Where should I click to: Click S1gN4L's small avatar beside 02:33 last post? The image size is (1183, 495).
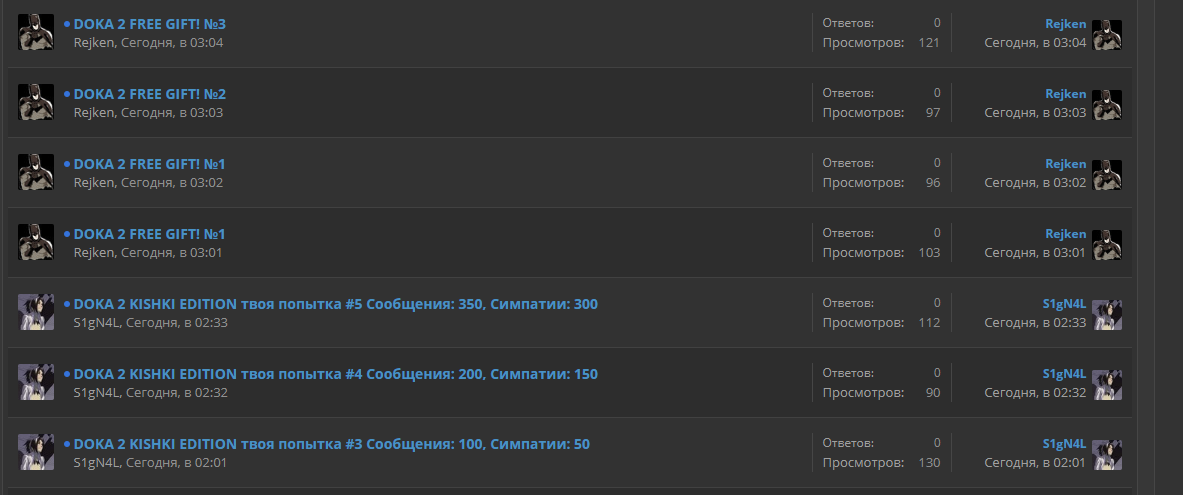(x=1107, y=315)
